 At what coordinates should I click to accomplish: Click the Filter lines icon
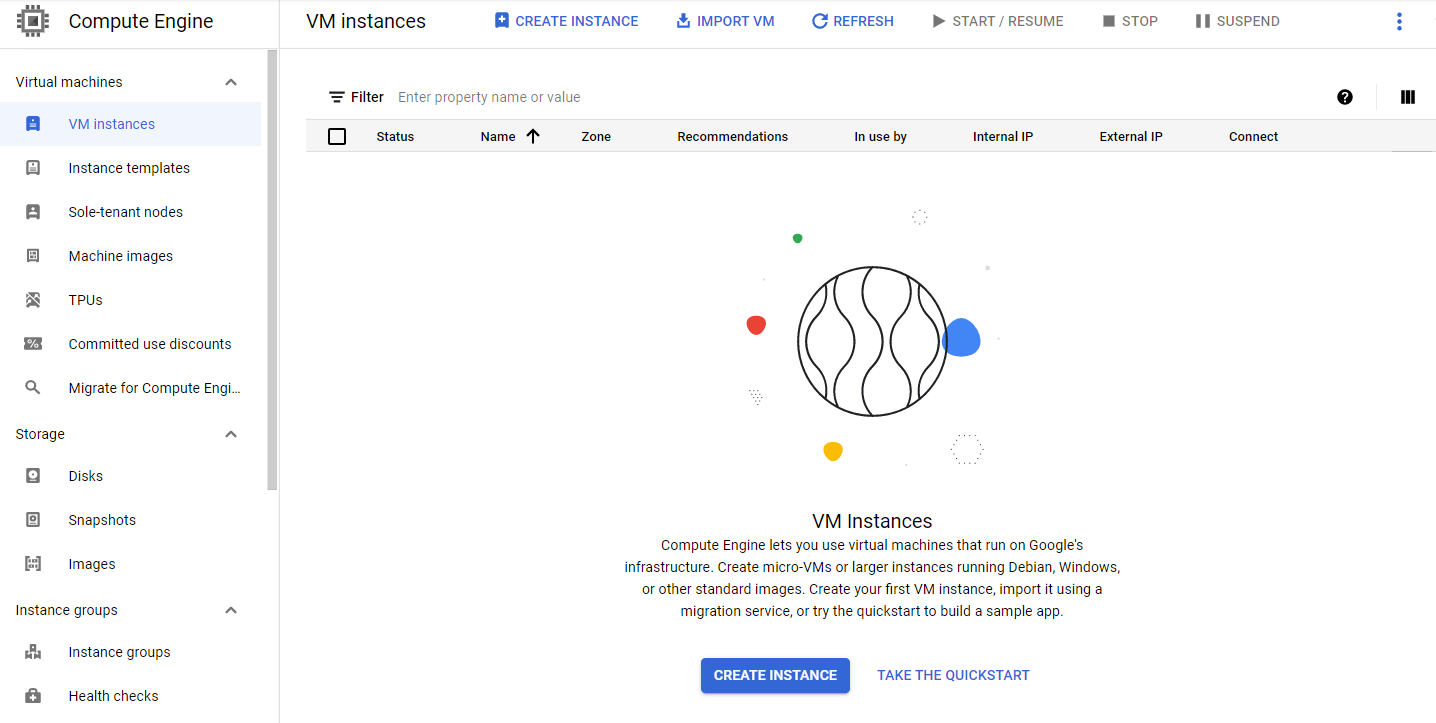click(x=337, y=97)
